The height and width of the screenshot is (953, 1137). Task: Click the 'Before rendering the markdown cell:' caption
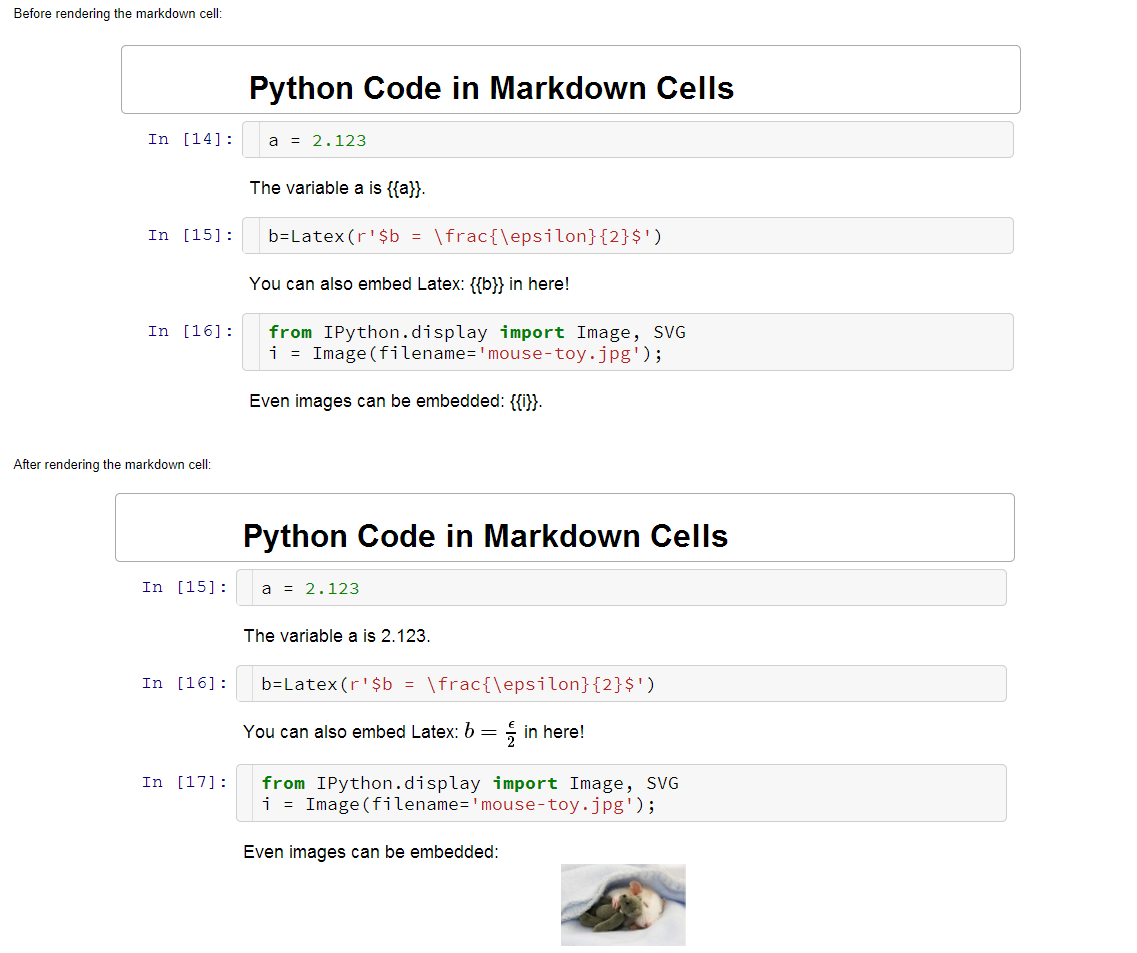[117, 13]
